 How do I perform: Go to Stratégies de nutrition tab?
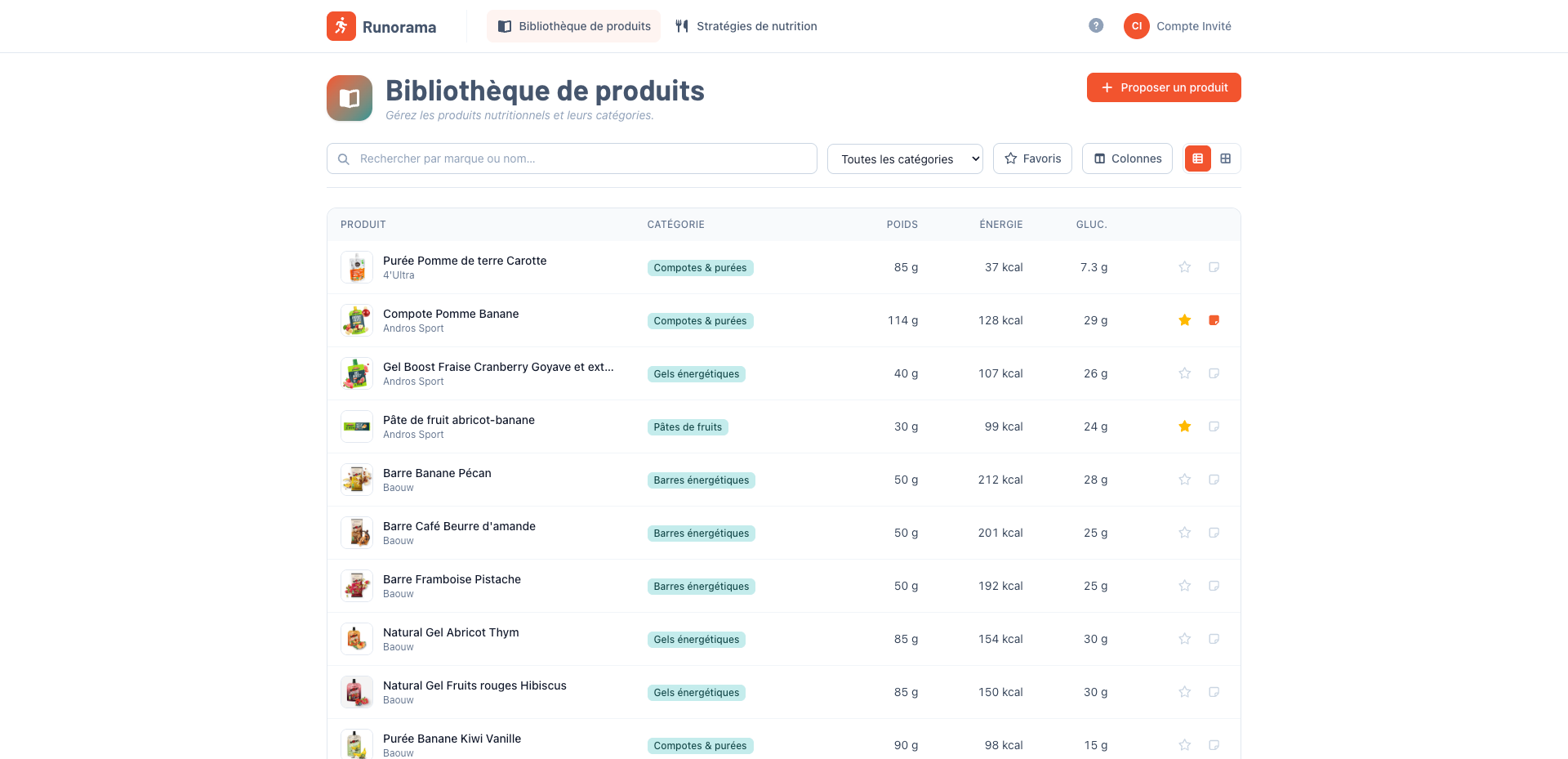click(746, 26)
